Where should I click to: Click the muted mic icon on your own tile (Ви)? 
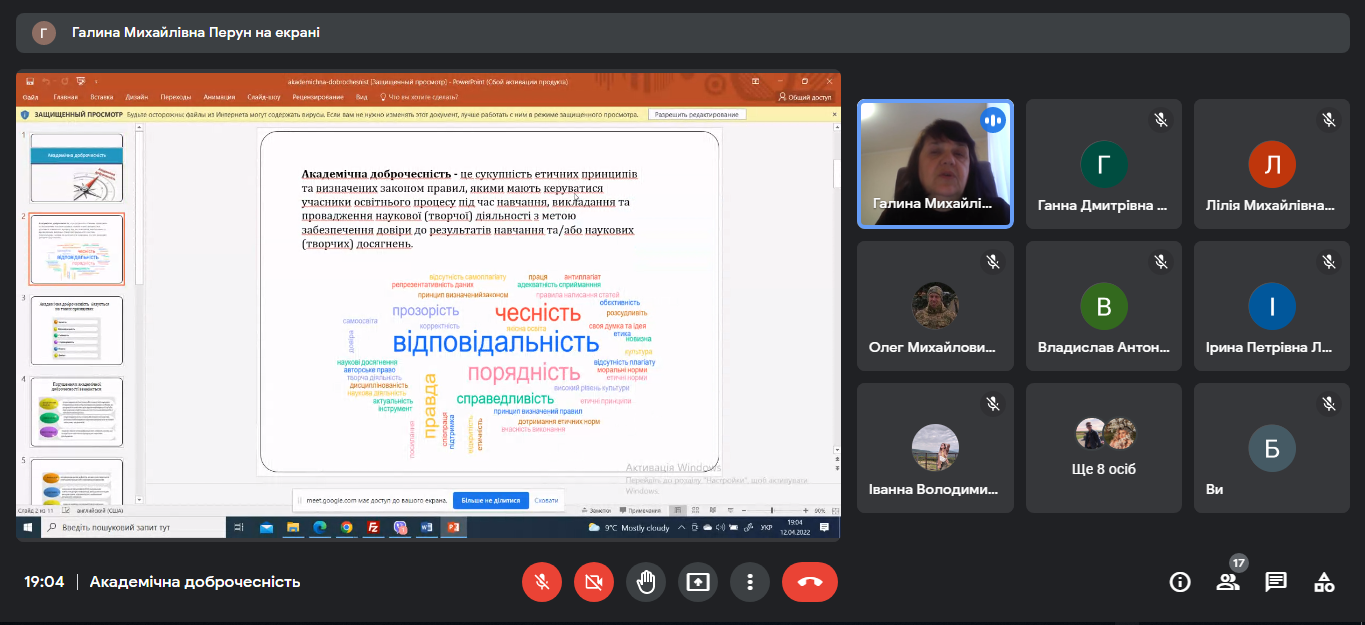(1329, 404)
